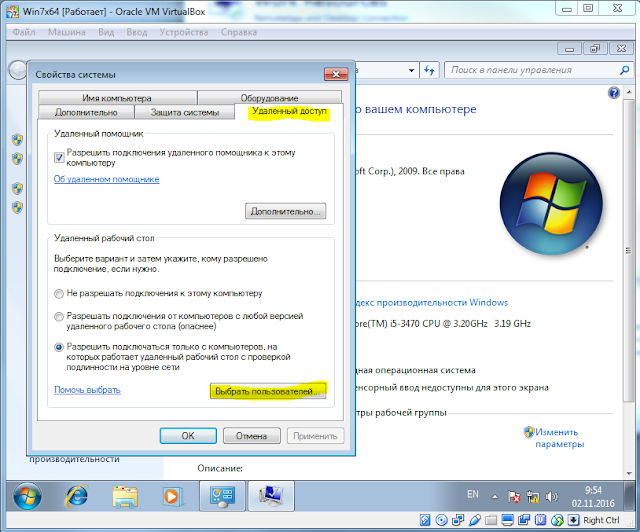This screenshot has height=532, width=640.
Task: Click the blue help question mark icon
Action: pyautogui.click(x=614, y=93)
